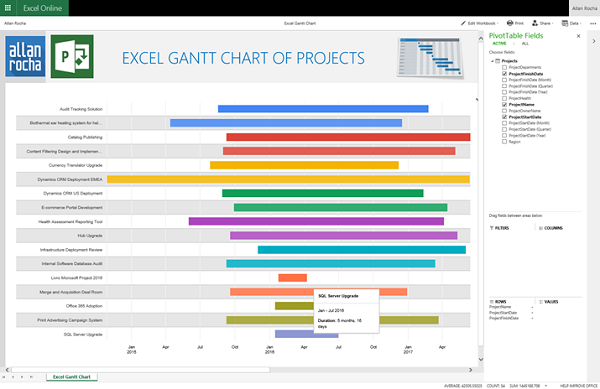Check ProjectStartDate (Quarter) field
The width and height of the screenshot is (600, 389).
(x=504, y=129)
